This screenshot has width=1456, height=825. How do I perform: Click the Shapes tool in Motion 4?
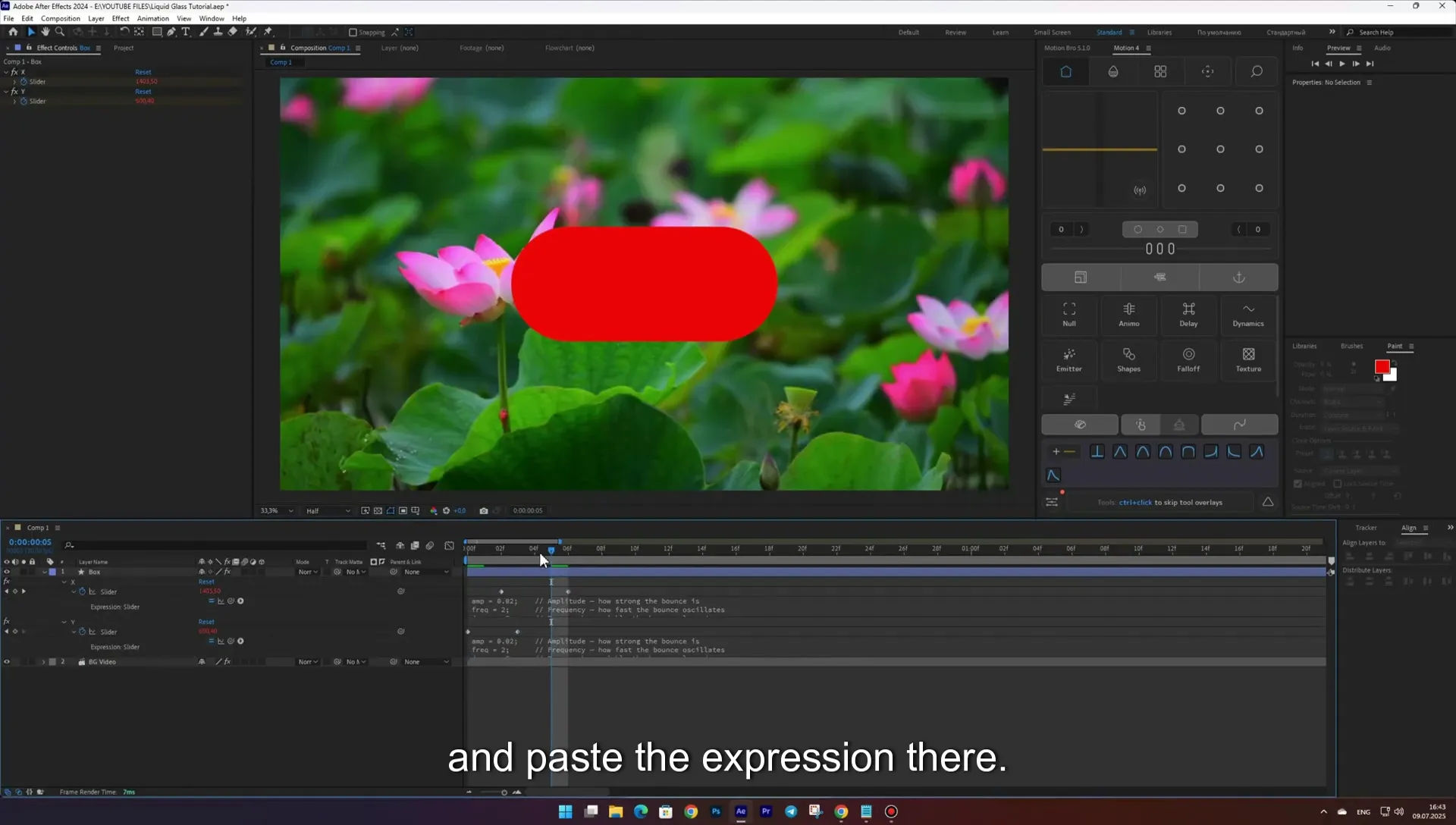click(x=1128, y=360)
